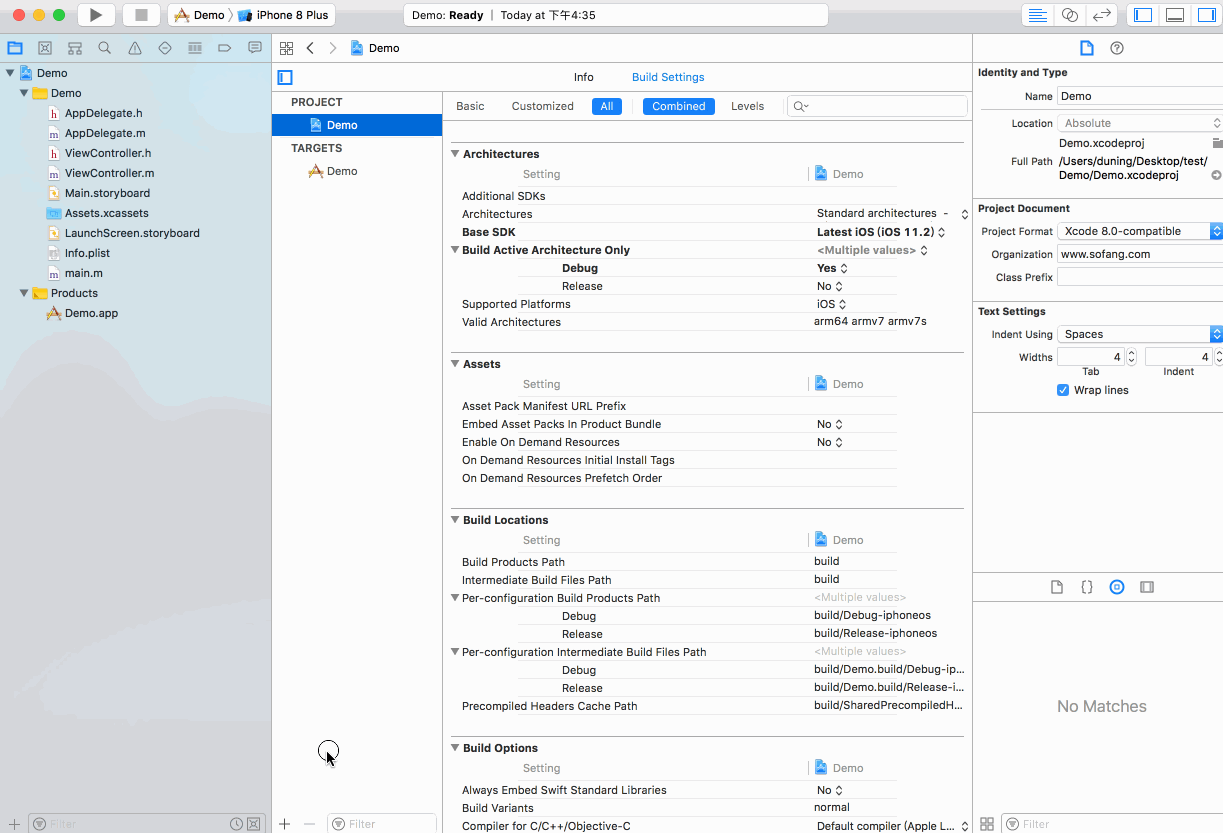This screenshot has width=1223, height=833.
Task: Collapse the Build Options section
Action: pos(455,748)
